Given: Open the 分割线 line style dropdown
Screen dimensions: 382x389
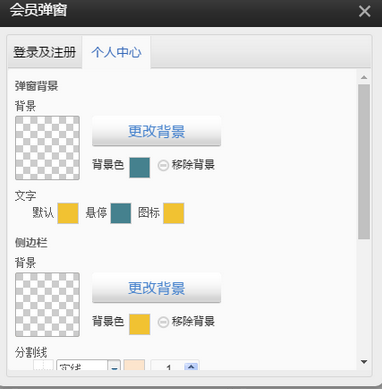Looking at the screenshot, I should coord(89,365).
